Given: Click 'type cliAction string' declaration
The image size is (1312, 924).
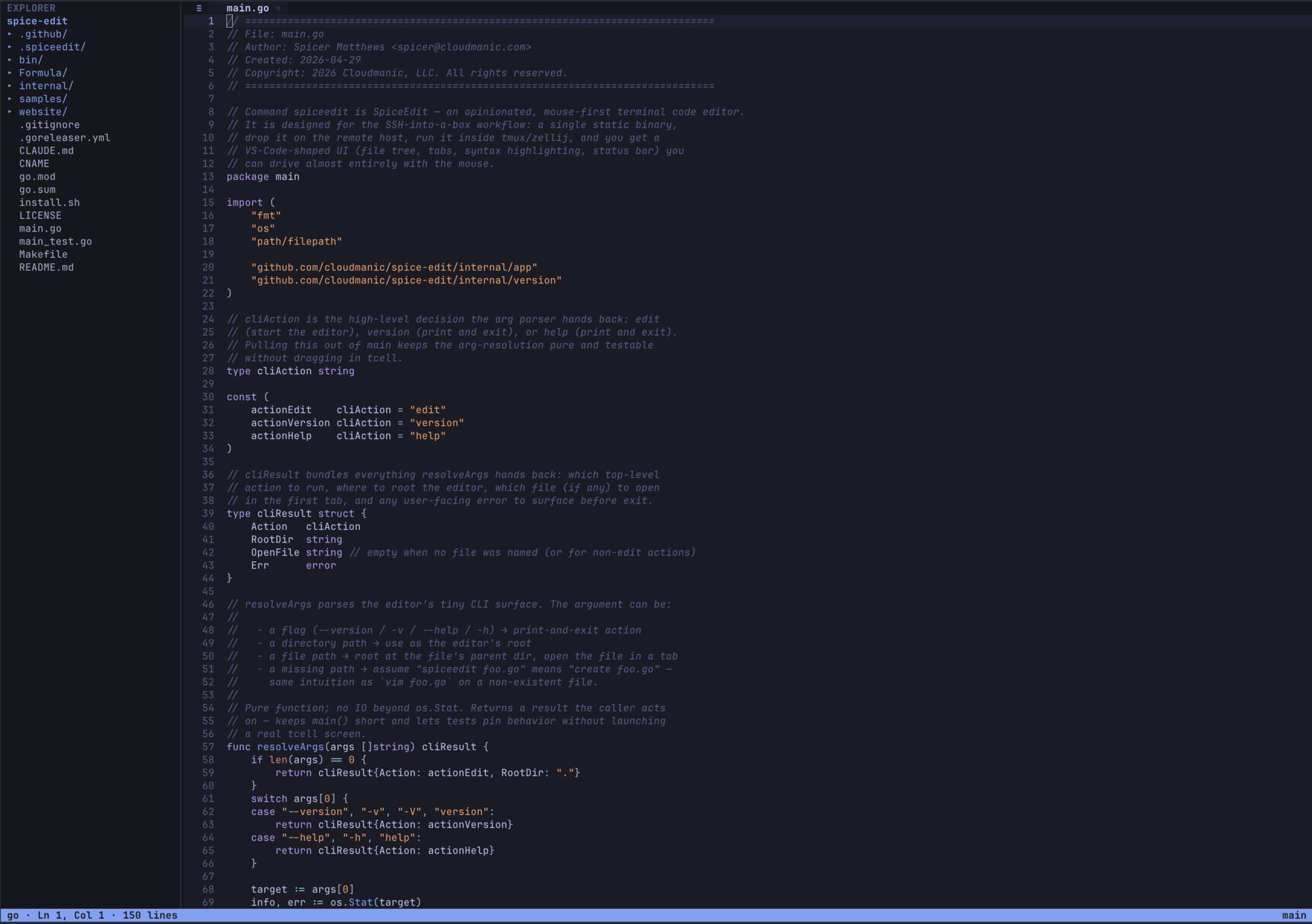Looking at the screenshot, I should (291, 371).
